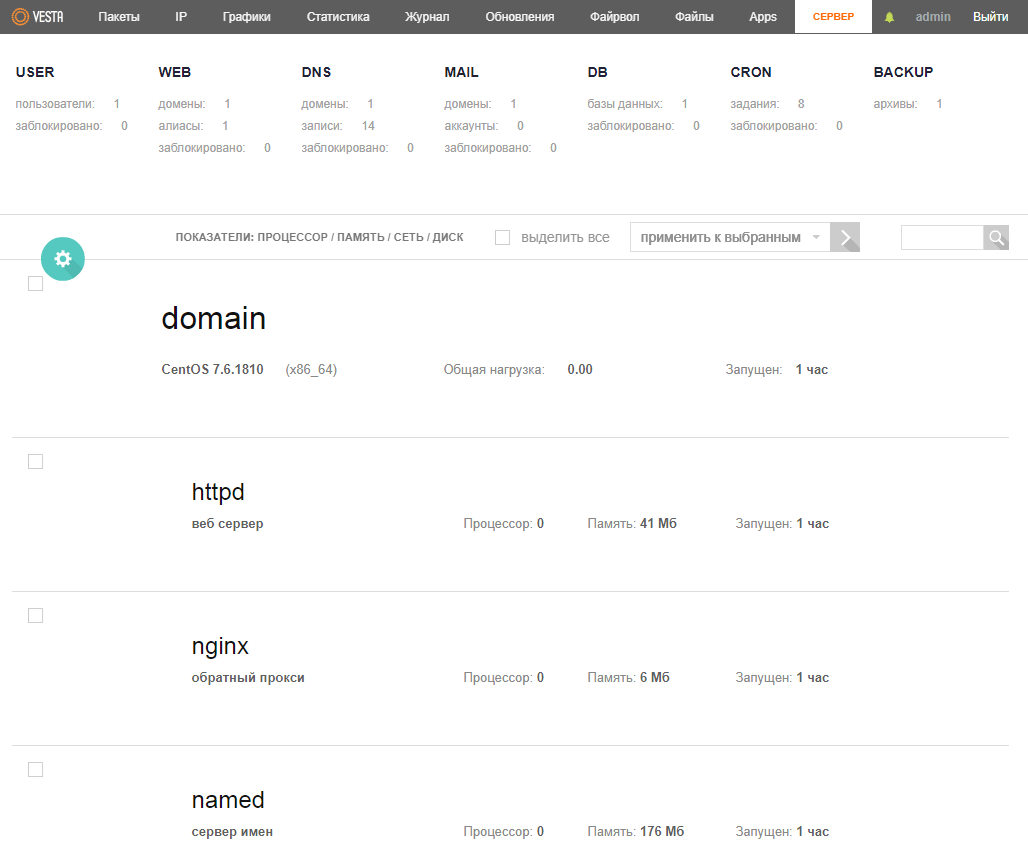Focus the search input field

point(942,237)
